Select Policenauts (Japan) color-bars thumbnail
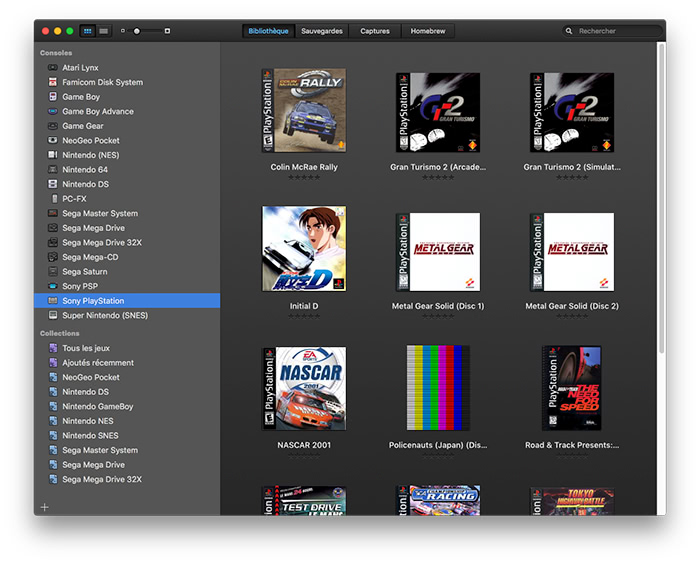The image size is (700, 564). point(438,388)
